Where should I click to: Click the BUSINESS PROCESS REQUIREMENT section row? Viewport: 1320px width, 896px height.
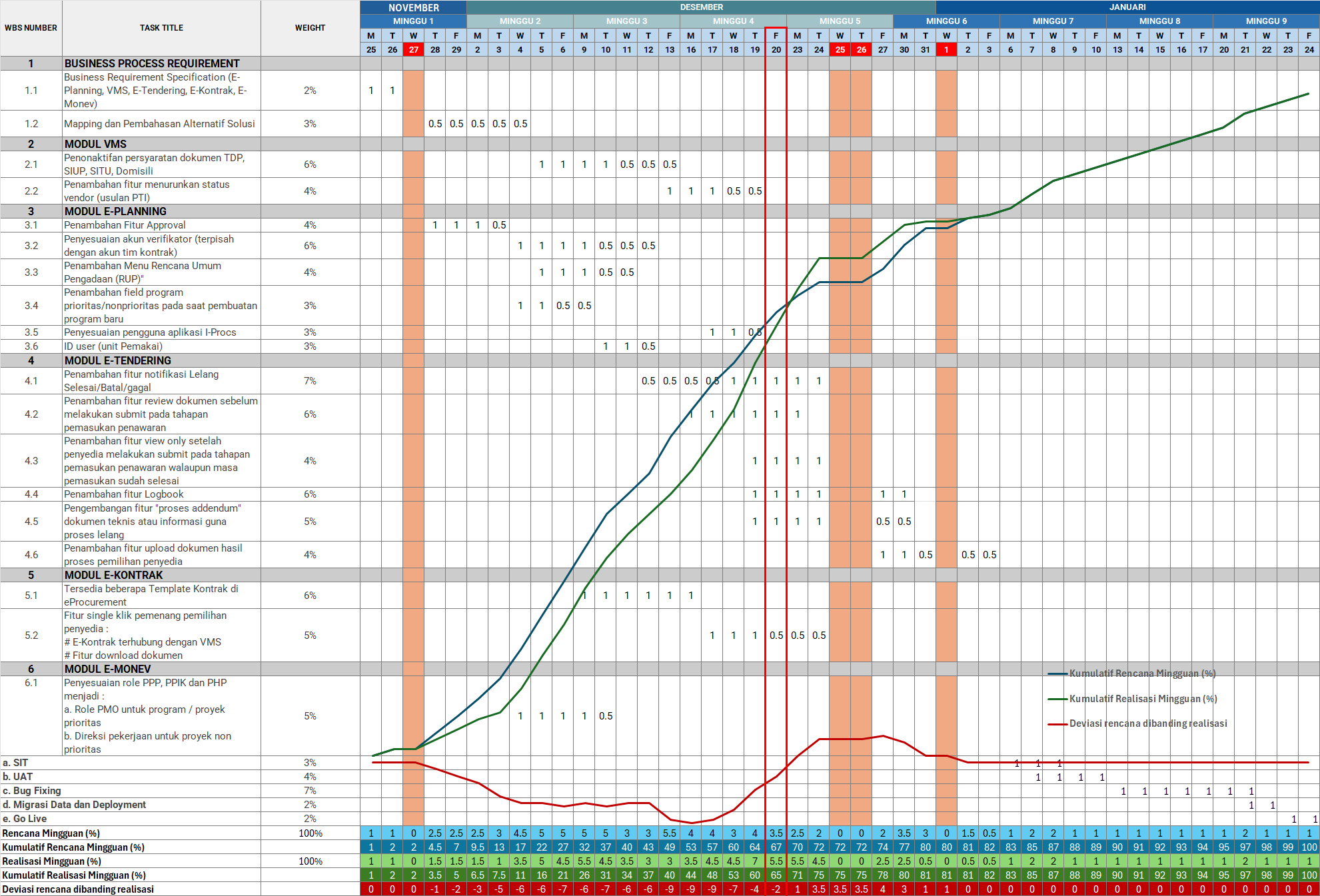click(x=152, y=63)
